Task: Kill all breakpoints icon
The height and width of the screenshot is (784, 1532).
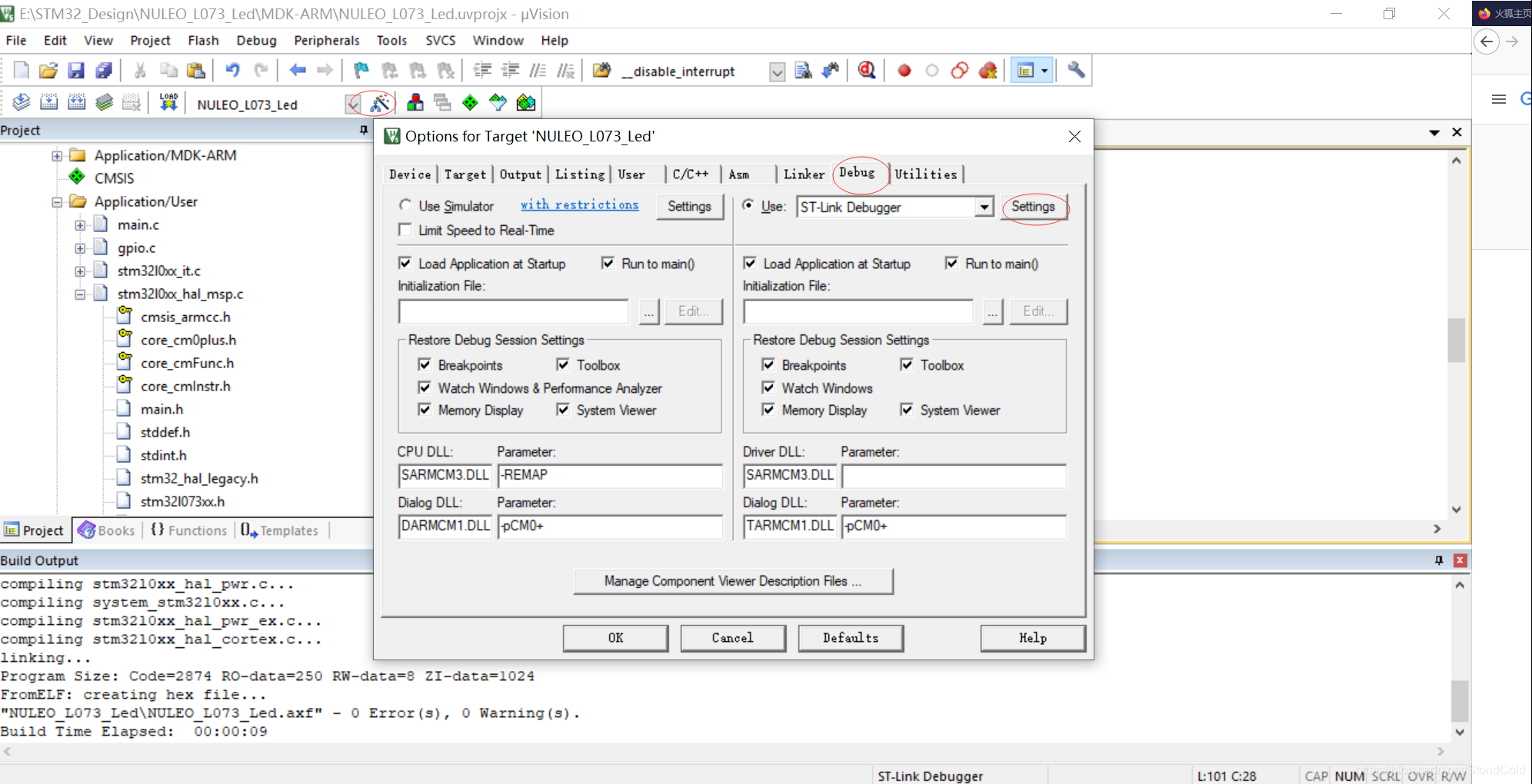Action: coord(987,71)
